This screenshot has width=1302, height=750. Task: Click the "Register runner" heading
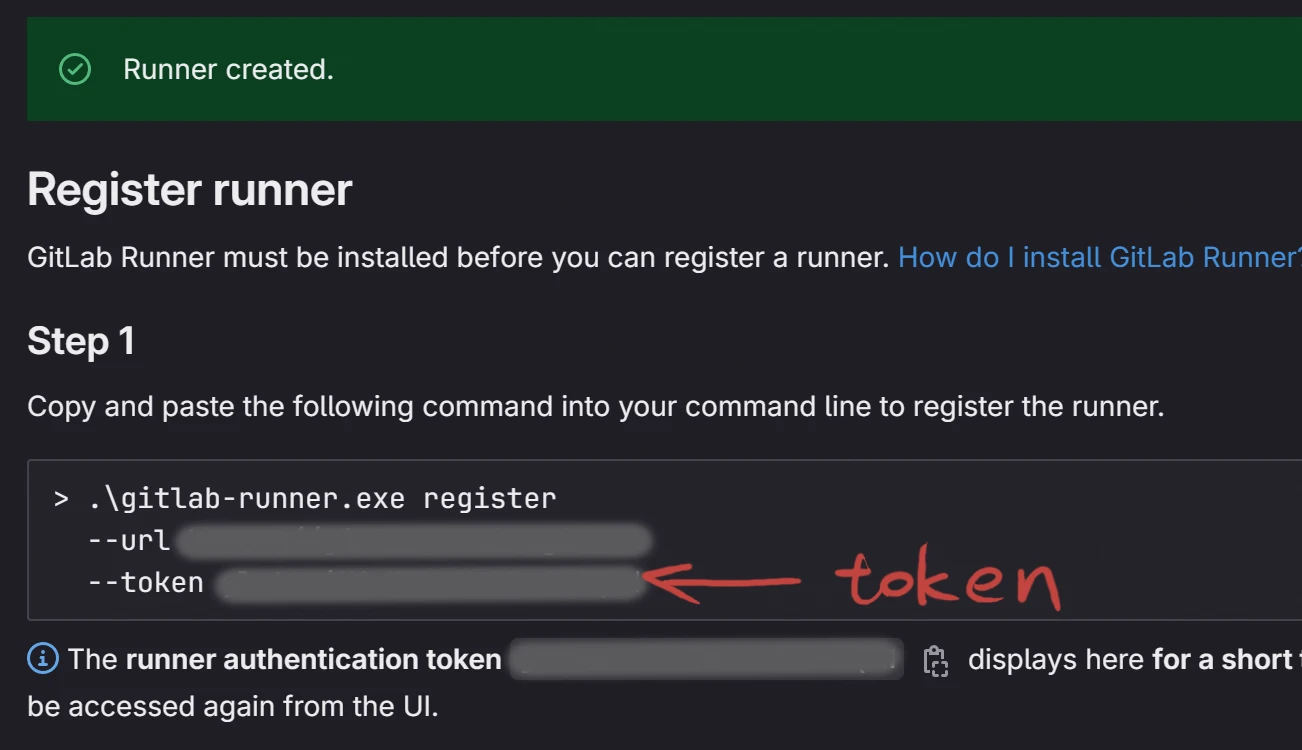tap(190, 189)
